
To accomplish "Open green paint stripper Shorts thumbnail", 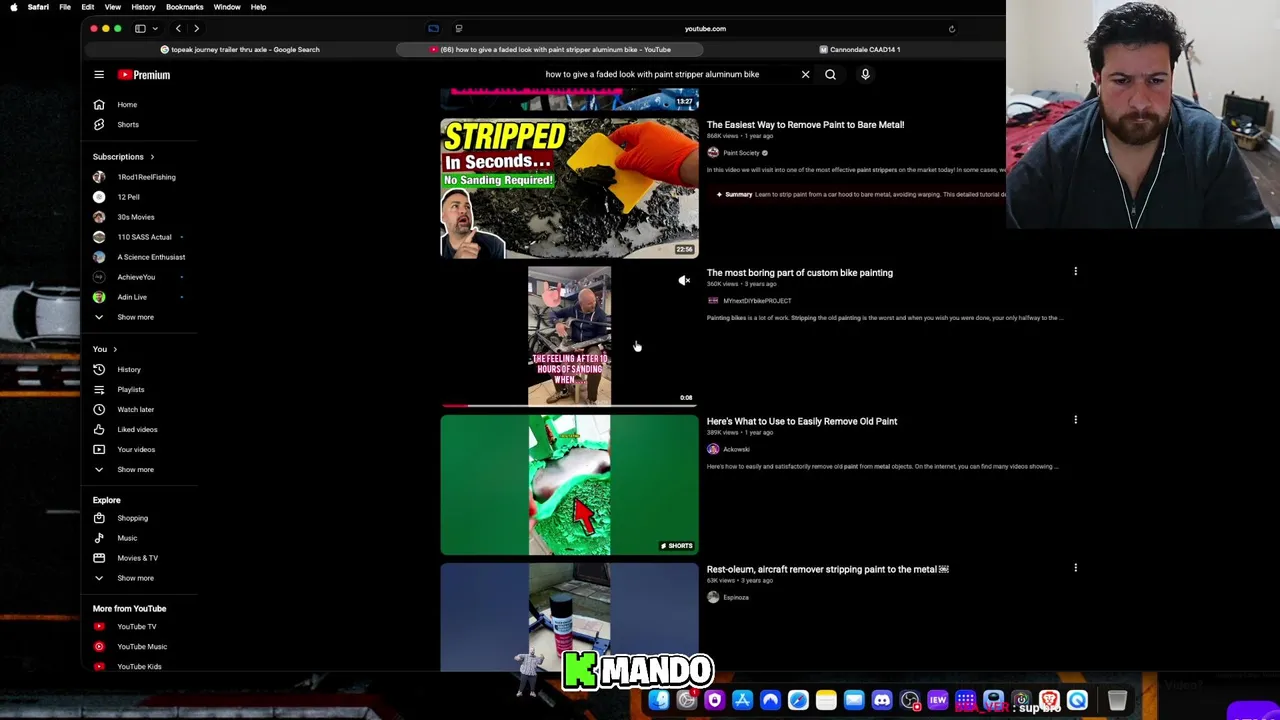I will pyautogui.click(x=569, y=485).
